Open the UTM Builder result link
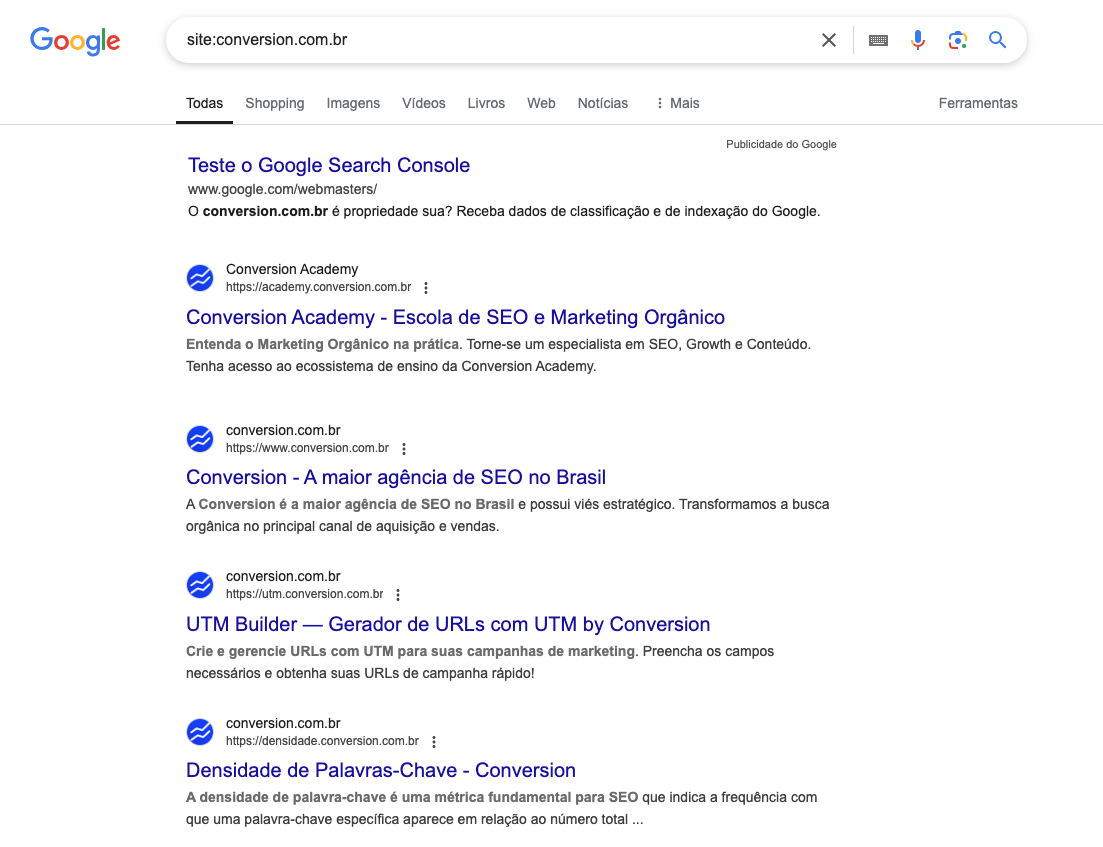Viewport: 1103px width, 847px height. [x=448, y=624]
